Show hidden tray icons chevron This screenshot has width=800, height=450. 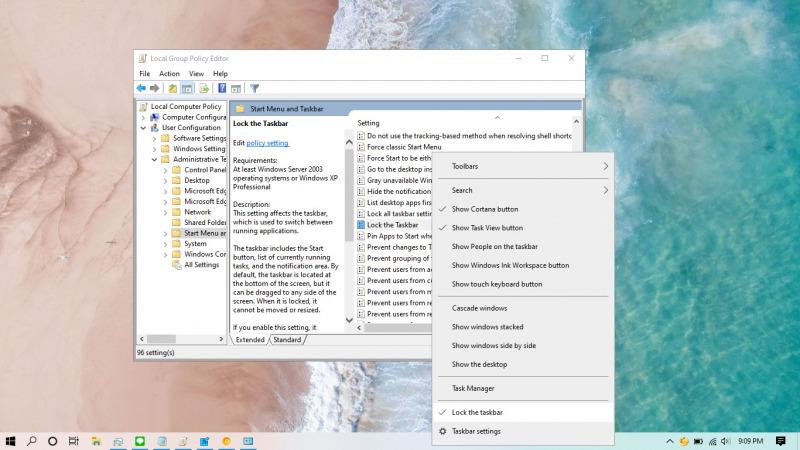click(669, 441)
